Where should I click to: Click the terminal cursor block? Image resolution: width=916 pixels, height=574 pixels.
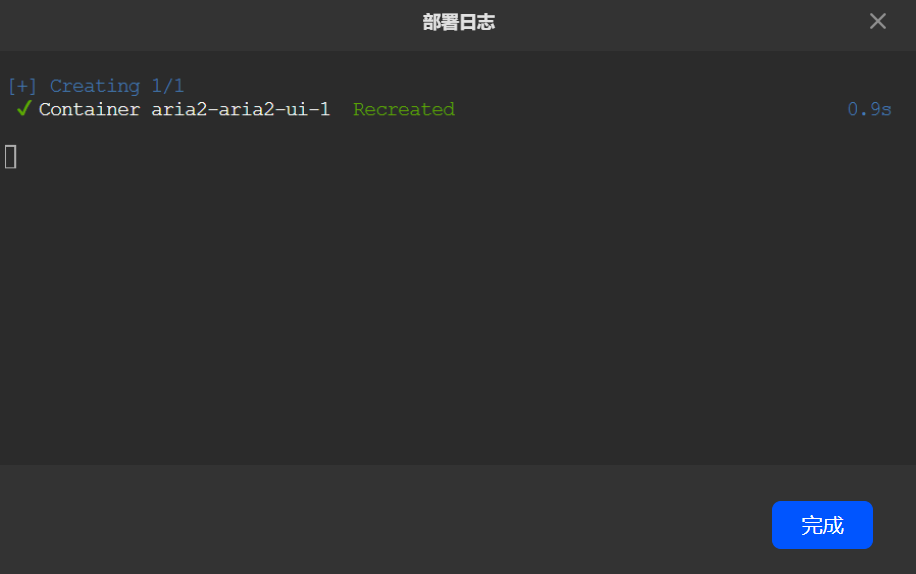tap(11, 156)
